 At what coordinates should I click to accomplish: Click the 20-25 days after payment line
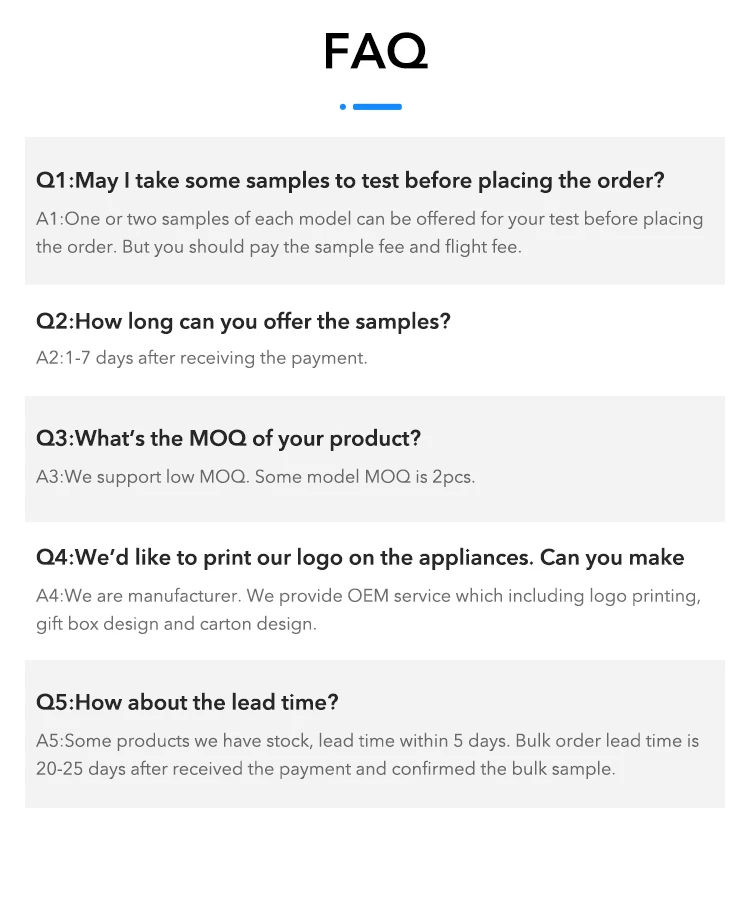click(326, 769)
